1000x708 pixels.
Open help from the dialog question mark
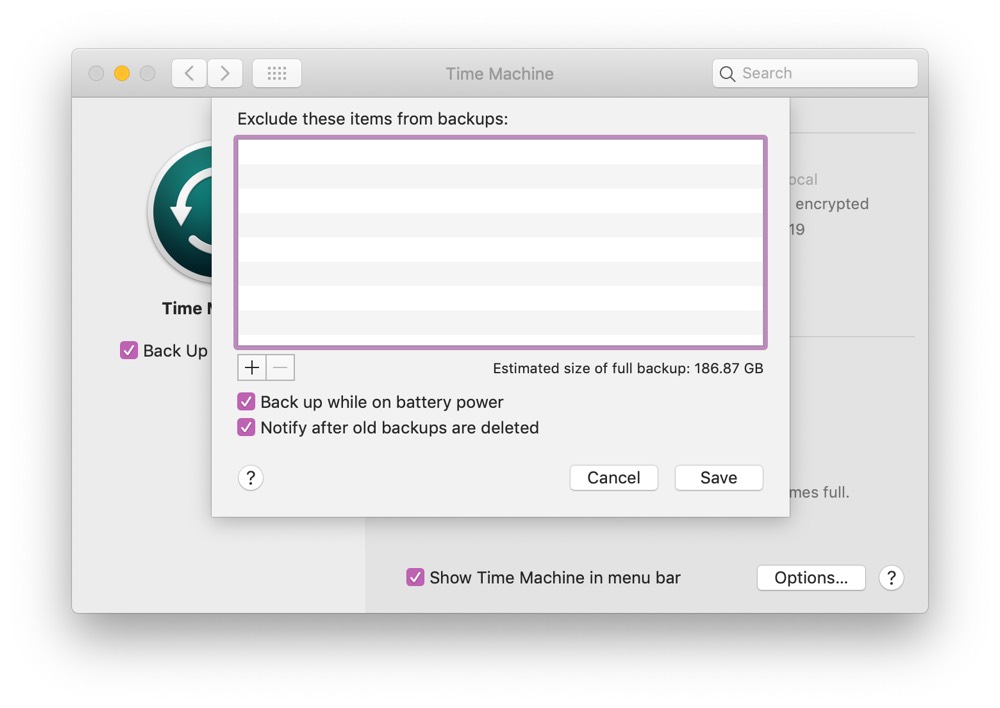[251, 478]
